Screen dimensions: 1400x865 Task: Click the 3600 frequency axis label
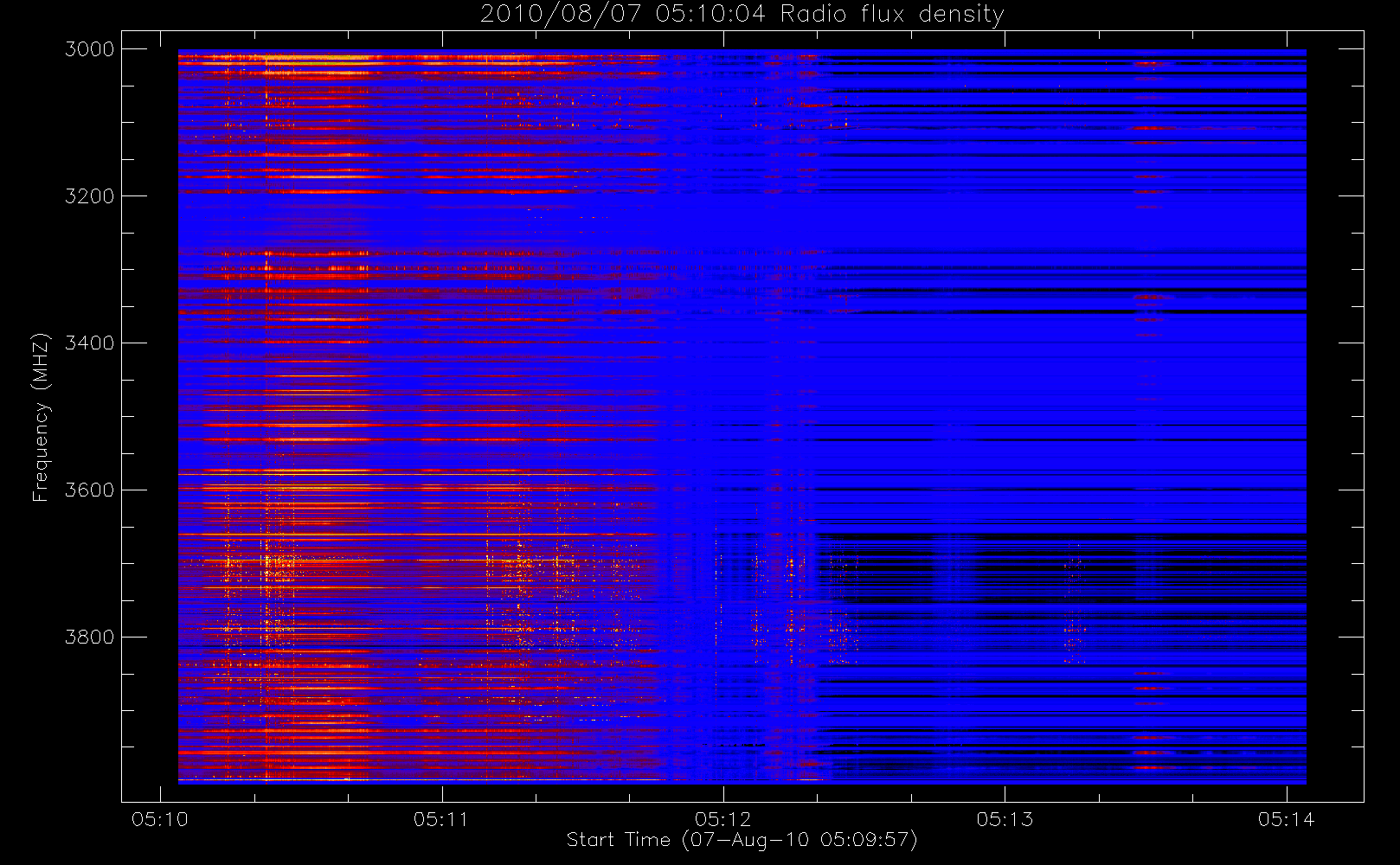coord(90,490)
